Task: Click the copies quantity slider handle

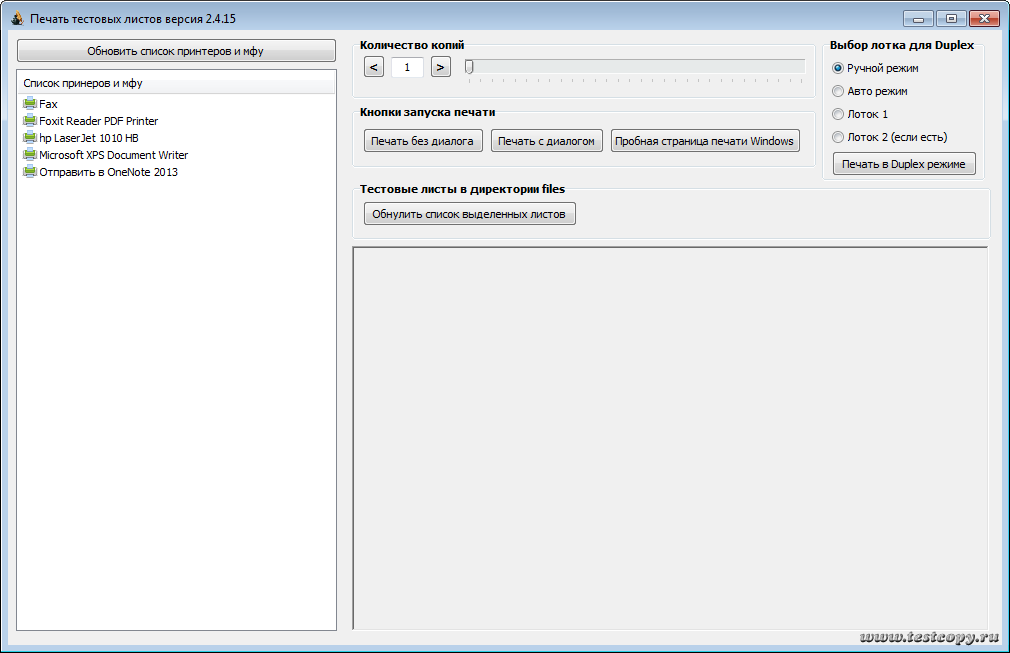Action: tap(469, 67)
